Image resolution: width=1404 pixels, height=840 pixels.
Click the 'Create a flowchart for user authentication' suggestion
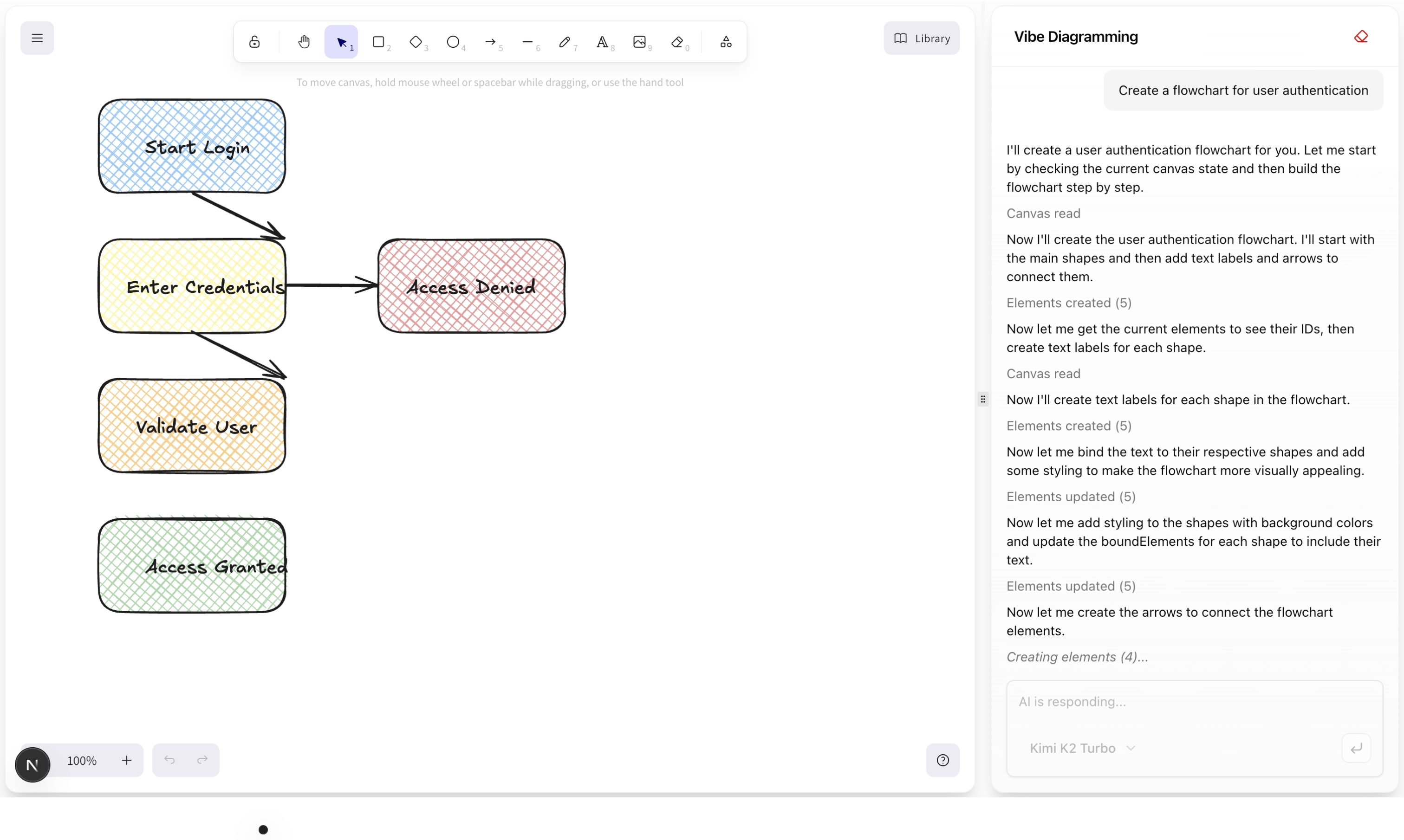click(x=1243, y=90)
